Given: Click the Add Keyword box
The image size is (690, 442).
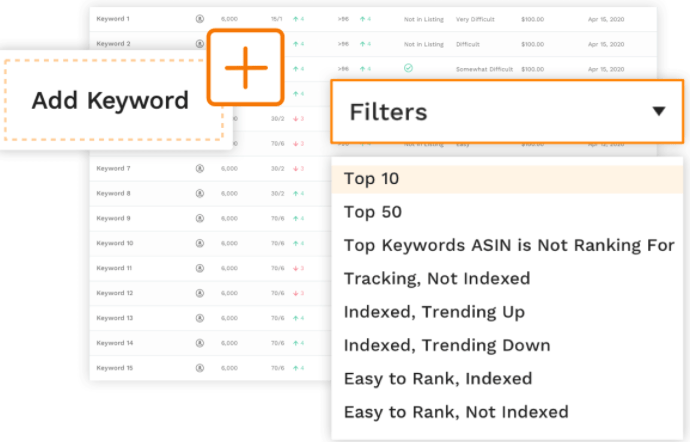Looking at the screenshot, I should [x=114, y=100].
